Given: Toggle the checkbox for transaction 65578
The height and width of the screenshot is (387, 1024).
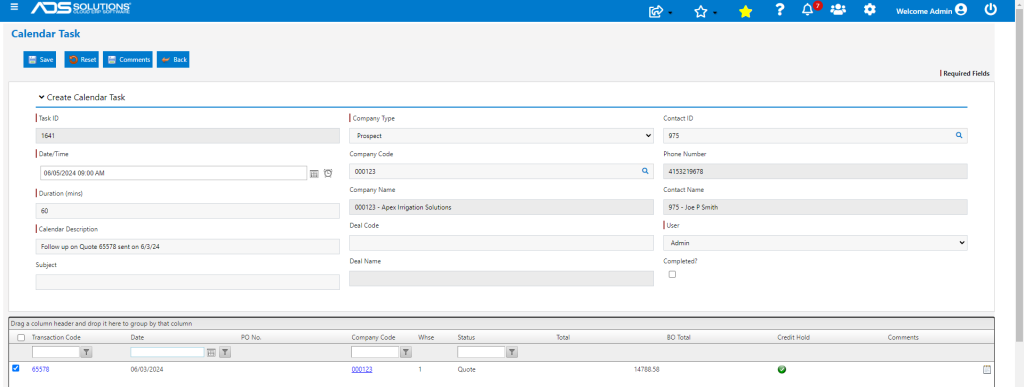Looking at the screenshot, I should point(16,368).
